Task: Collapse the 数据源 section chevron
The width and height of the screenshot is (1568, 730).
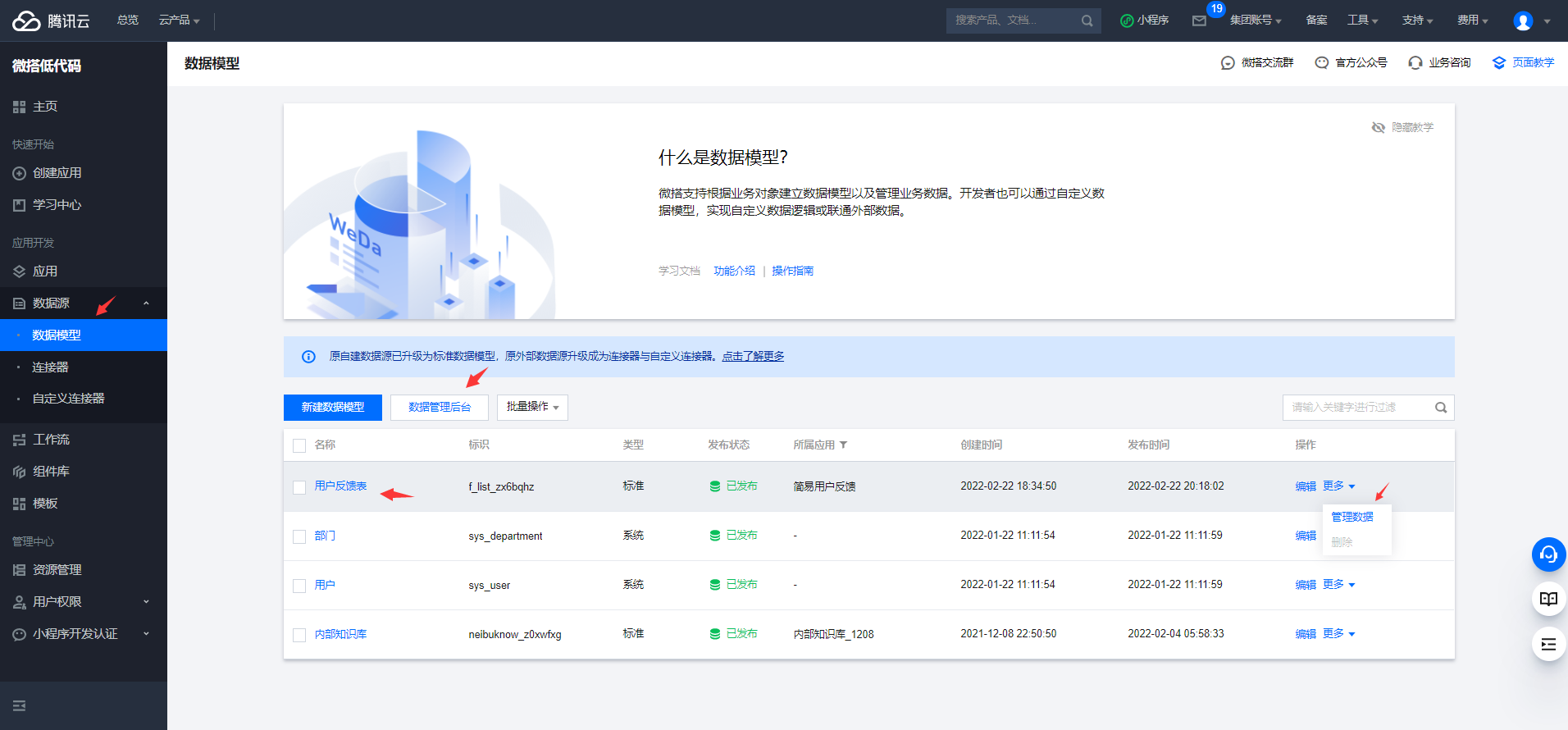Action: coord(146,303)
